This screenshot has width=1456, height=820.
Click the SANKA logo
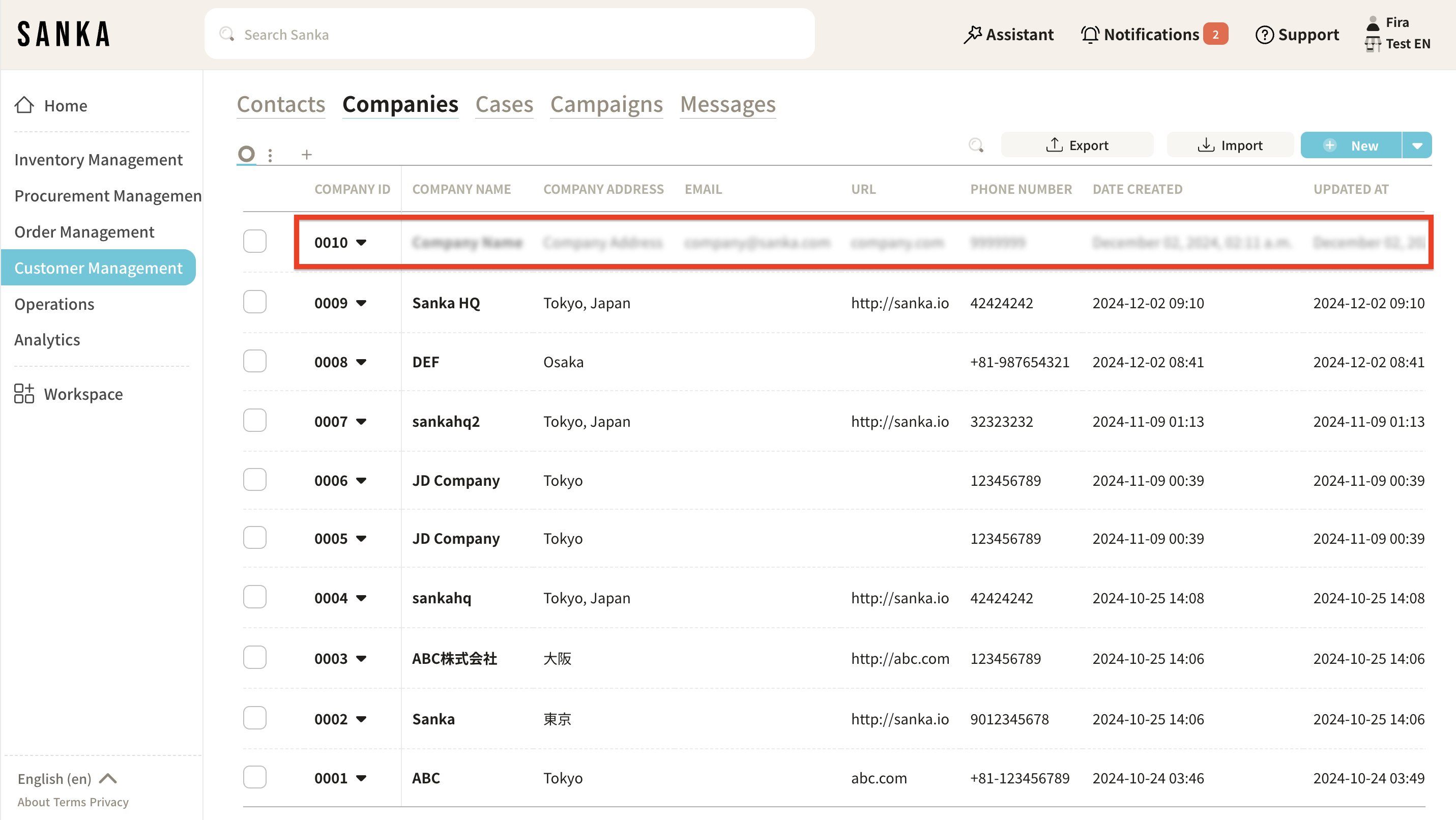click(63, 34)
